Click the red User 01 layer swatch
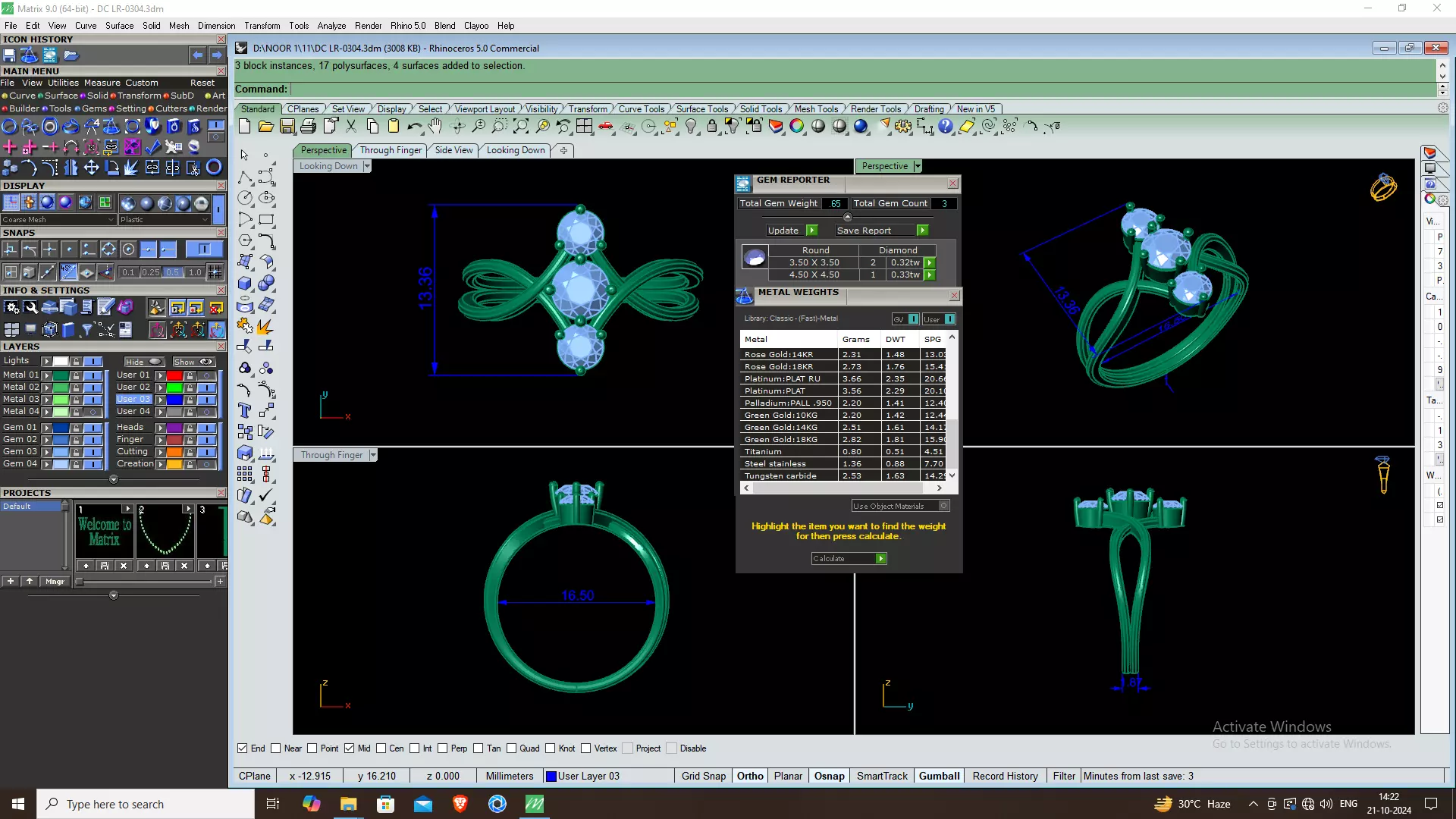 click(x=174, y=375)
